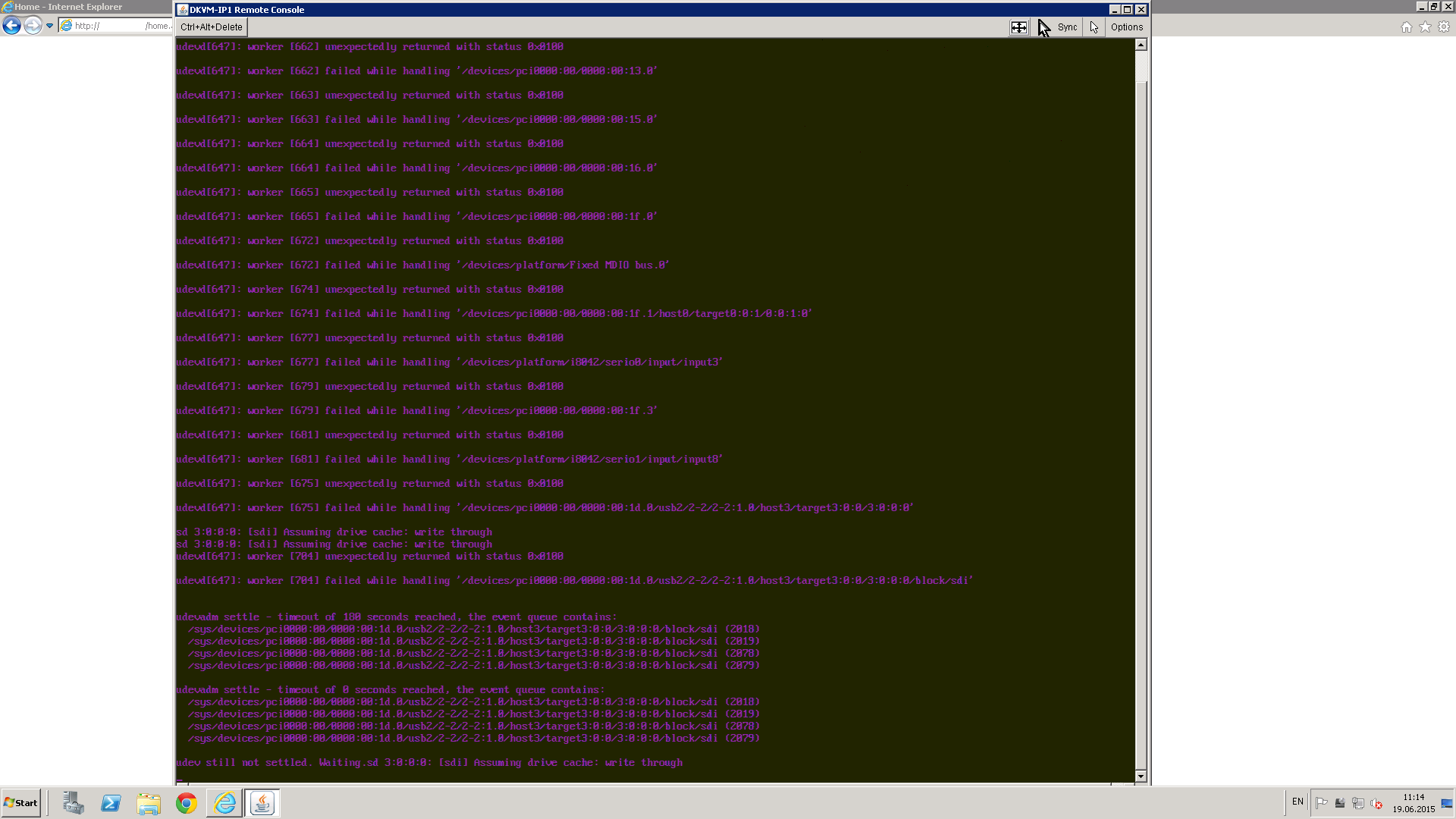Image resolution: width=1456 pixels, height=819 pixels.
Task: Open the address bar history dropdown
Action: click(50, 26)
